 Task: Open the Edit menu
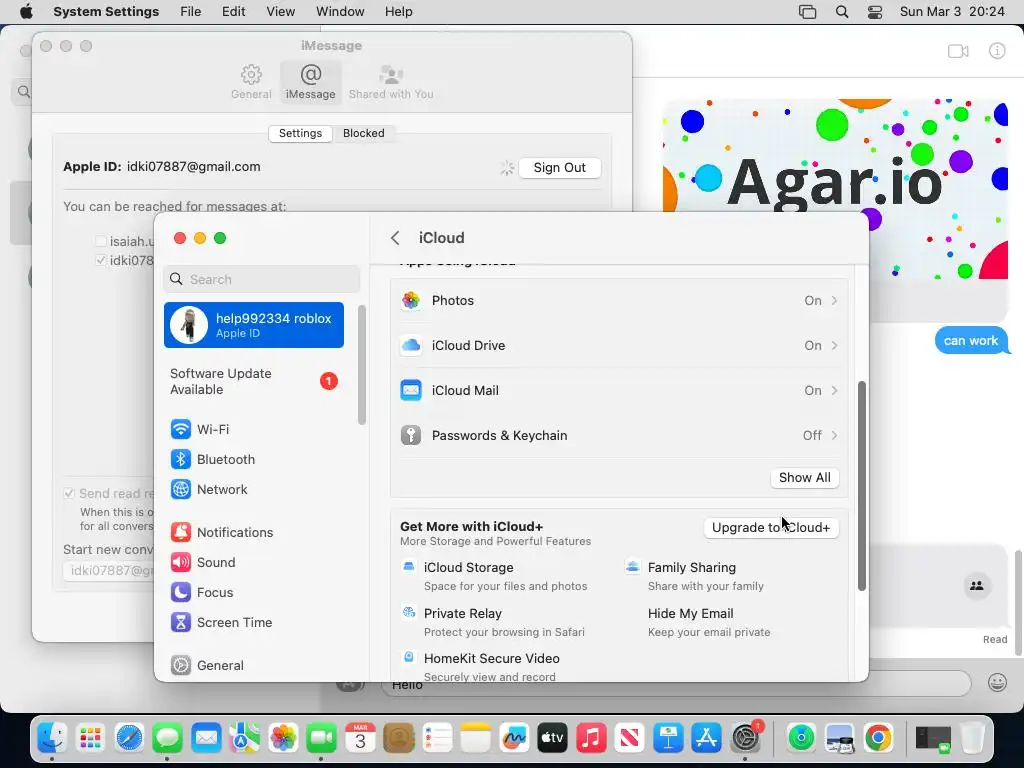coord(233,12)
